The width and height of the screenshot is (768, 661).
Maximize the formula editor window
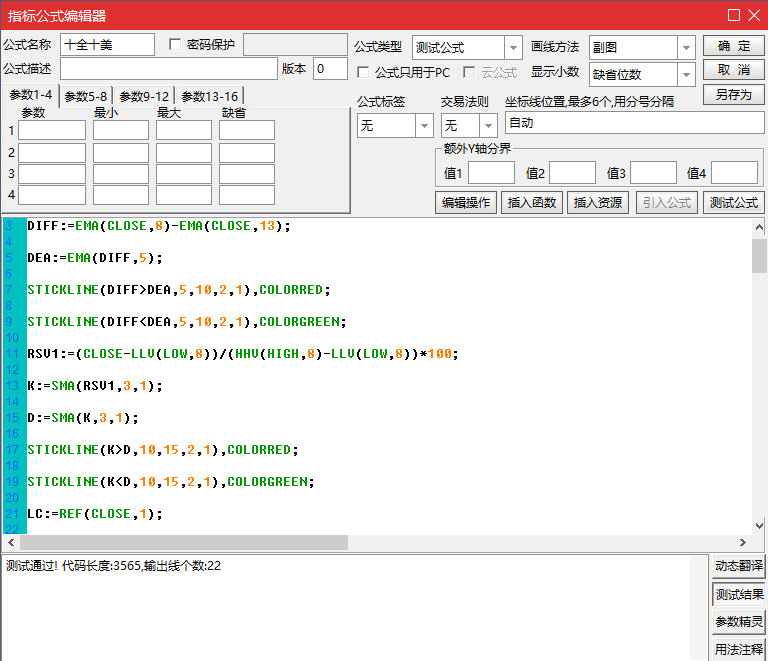pyautogui.click(x=733, y=15)
